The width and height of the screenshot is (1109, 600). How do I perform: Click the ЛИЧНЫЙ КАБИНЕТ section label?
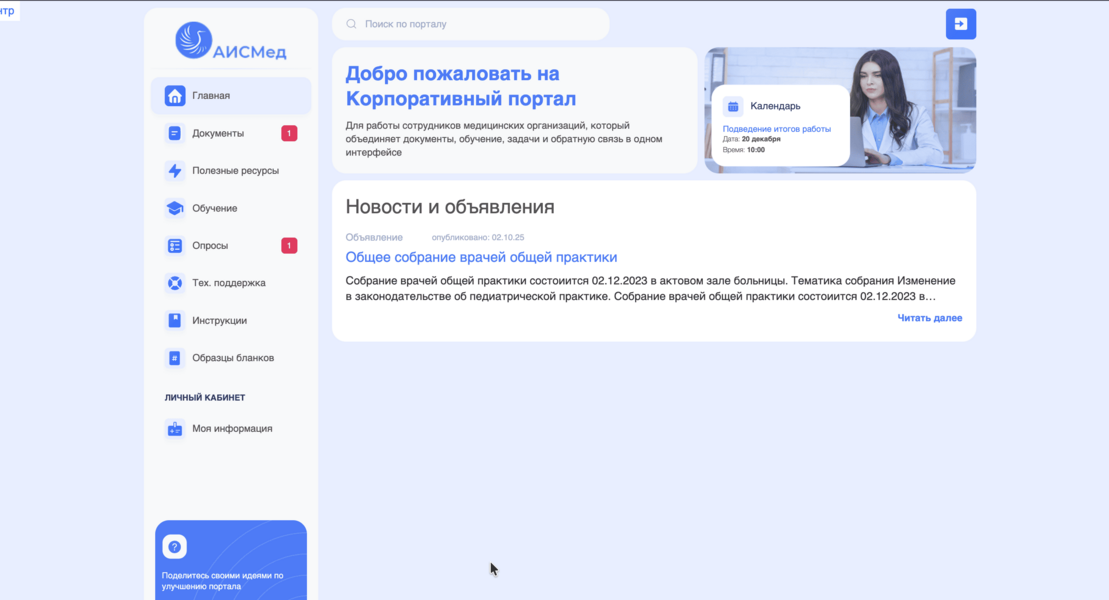(x=205, y=398)
